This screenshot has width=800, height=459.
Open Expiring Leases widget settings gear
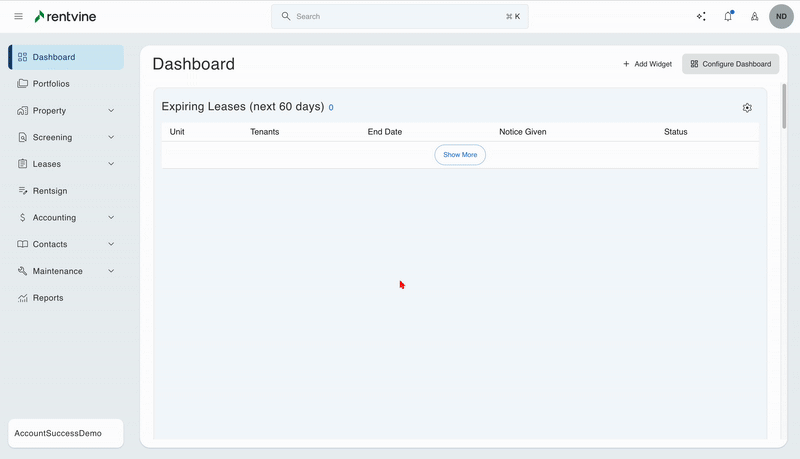pos(747,108)
